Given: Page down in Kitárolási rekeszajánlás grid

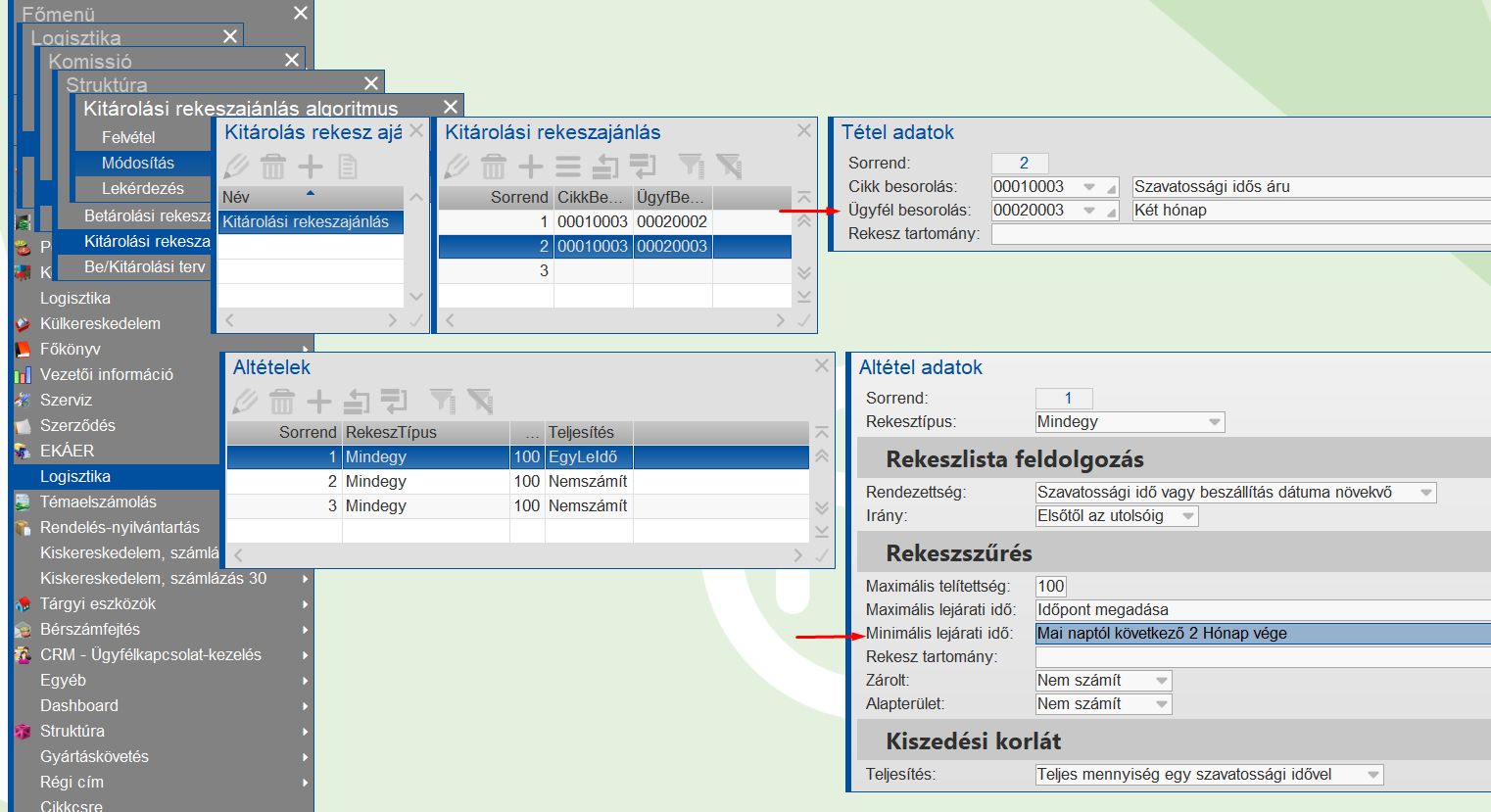Looking at the screenshot, I should coord(804,272).
